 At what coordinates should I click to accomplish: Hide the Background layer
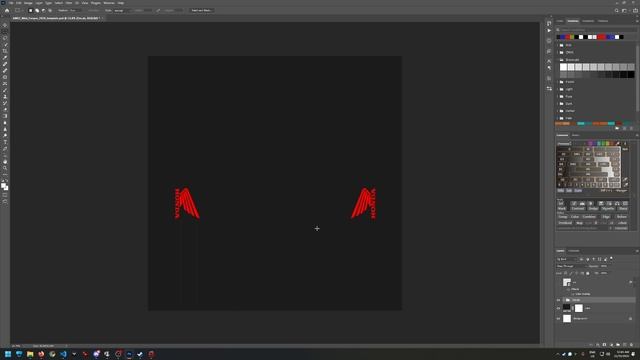[558, 319]
